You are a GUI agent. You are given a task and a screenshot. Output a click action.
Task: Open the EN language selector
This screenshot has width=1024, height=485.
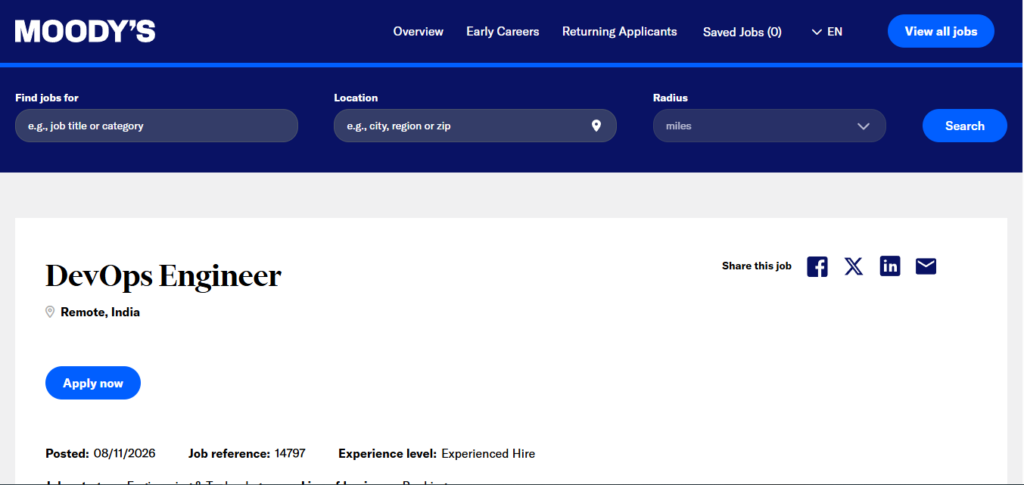(x=827, y=31)
